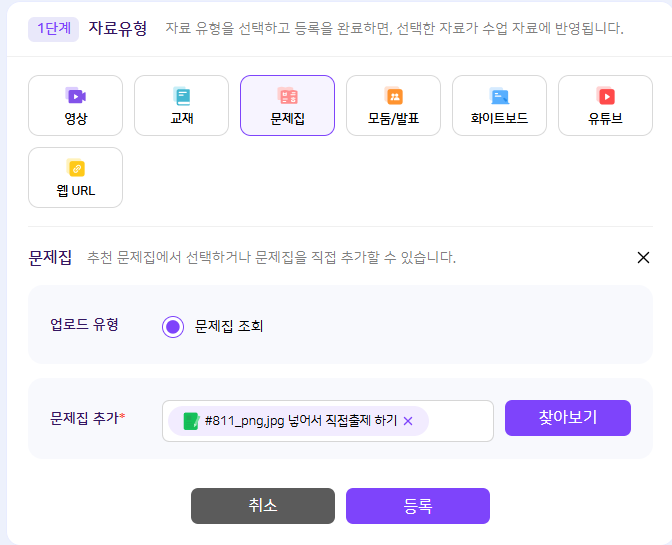Choose the 유튜브 YouTube icon
This screenshot has height=545, width=672.
point(606,96)
